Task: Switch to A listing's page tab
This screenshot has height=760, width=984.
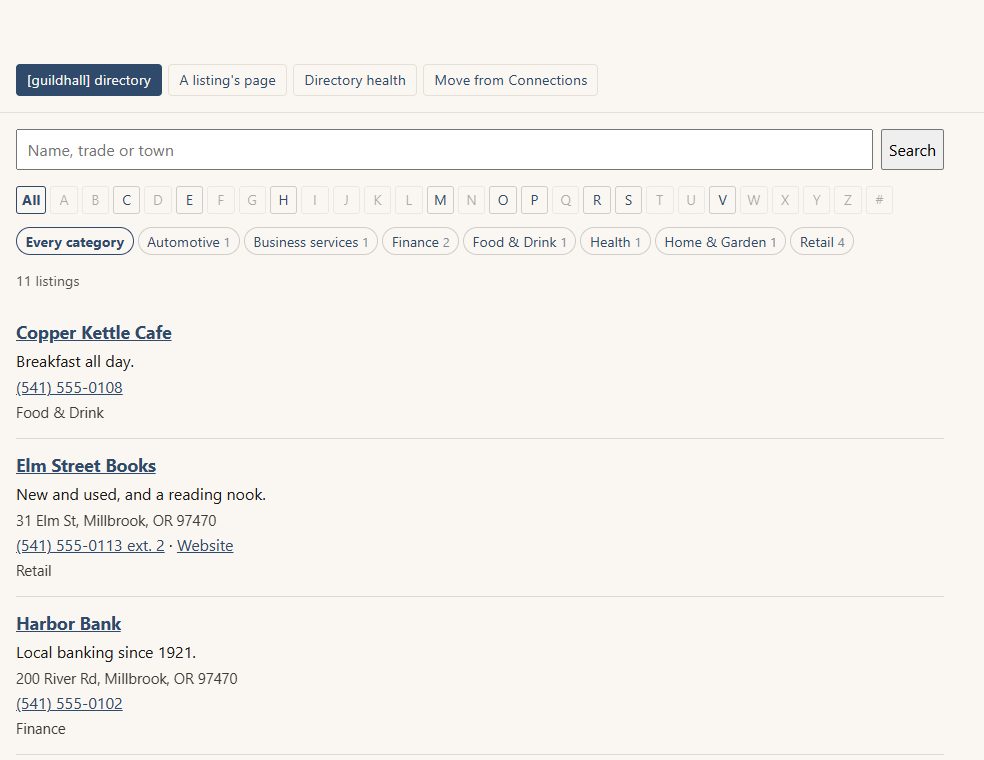Action: click(227, 80)
